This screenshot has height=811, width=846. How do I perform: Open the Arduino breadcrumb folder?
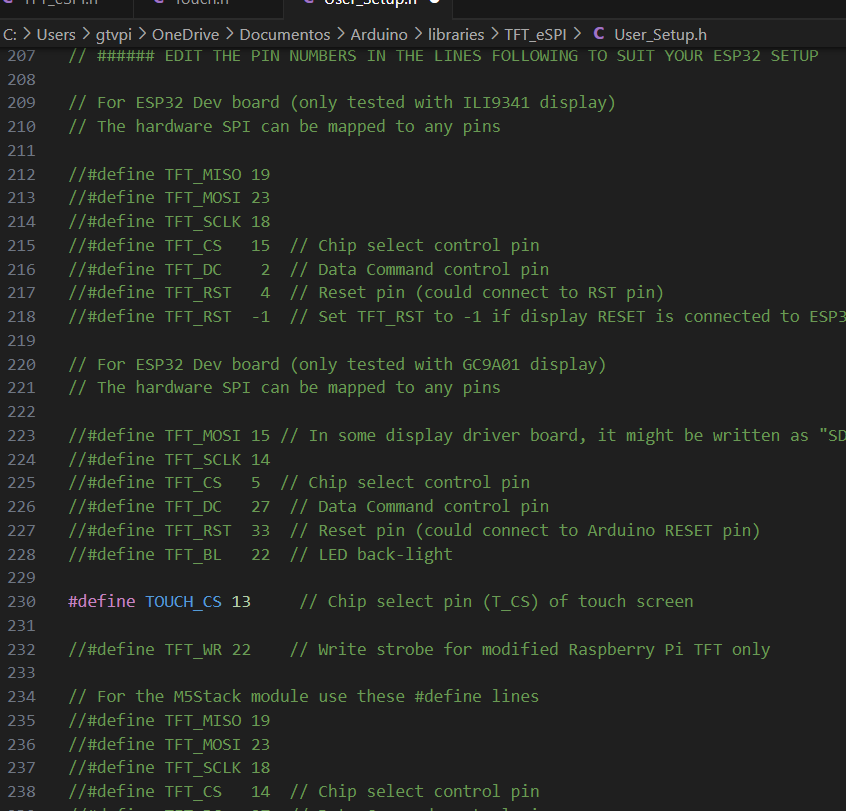click(x=378, y=34)
